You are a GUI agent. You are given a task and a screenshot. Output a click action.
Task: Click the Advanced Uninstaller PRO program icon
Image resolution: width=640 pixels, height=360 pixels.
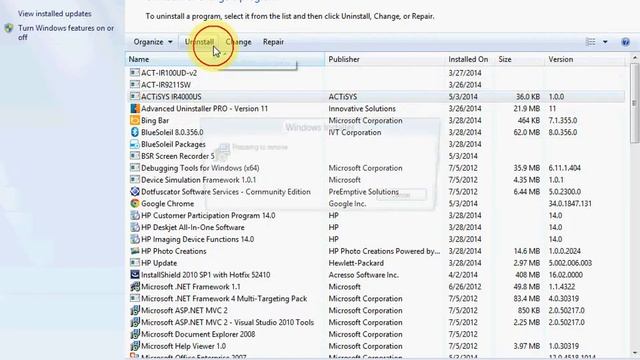135,109
